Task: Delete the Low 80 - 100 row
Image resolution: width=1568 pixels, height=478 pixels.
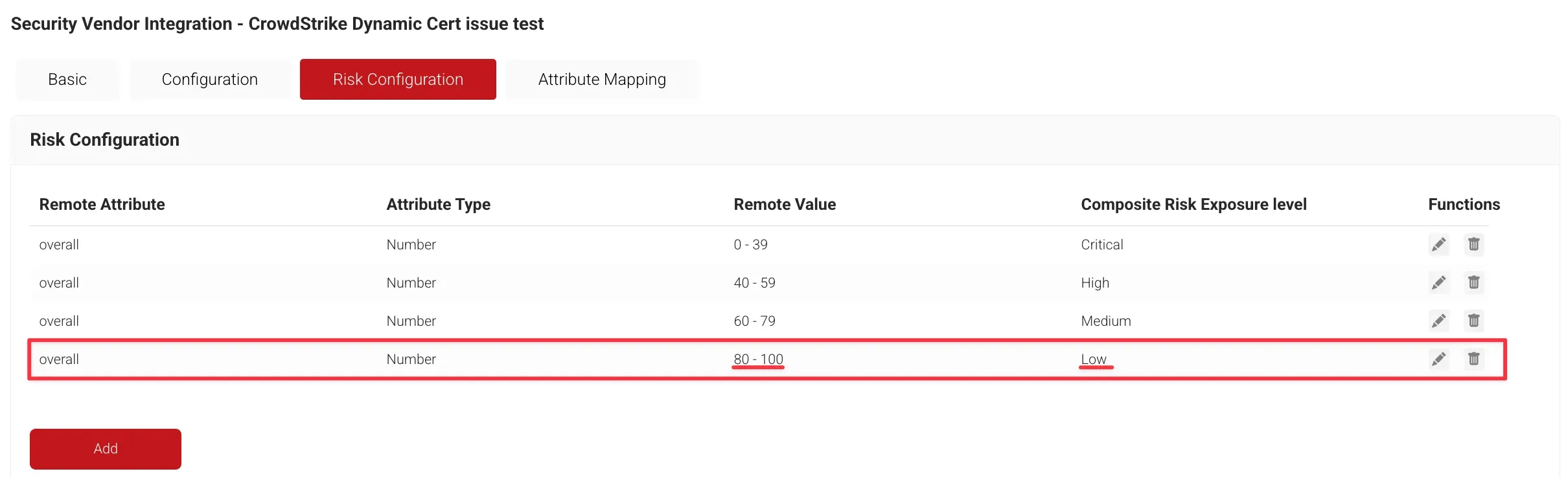Action: click(1473, 359)
